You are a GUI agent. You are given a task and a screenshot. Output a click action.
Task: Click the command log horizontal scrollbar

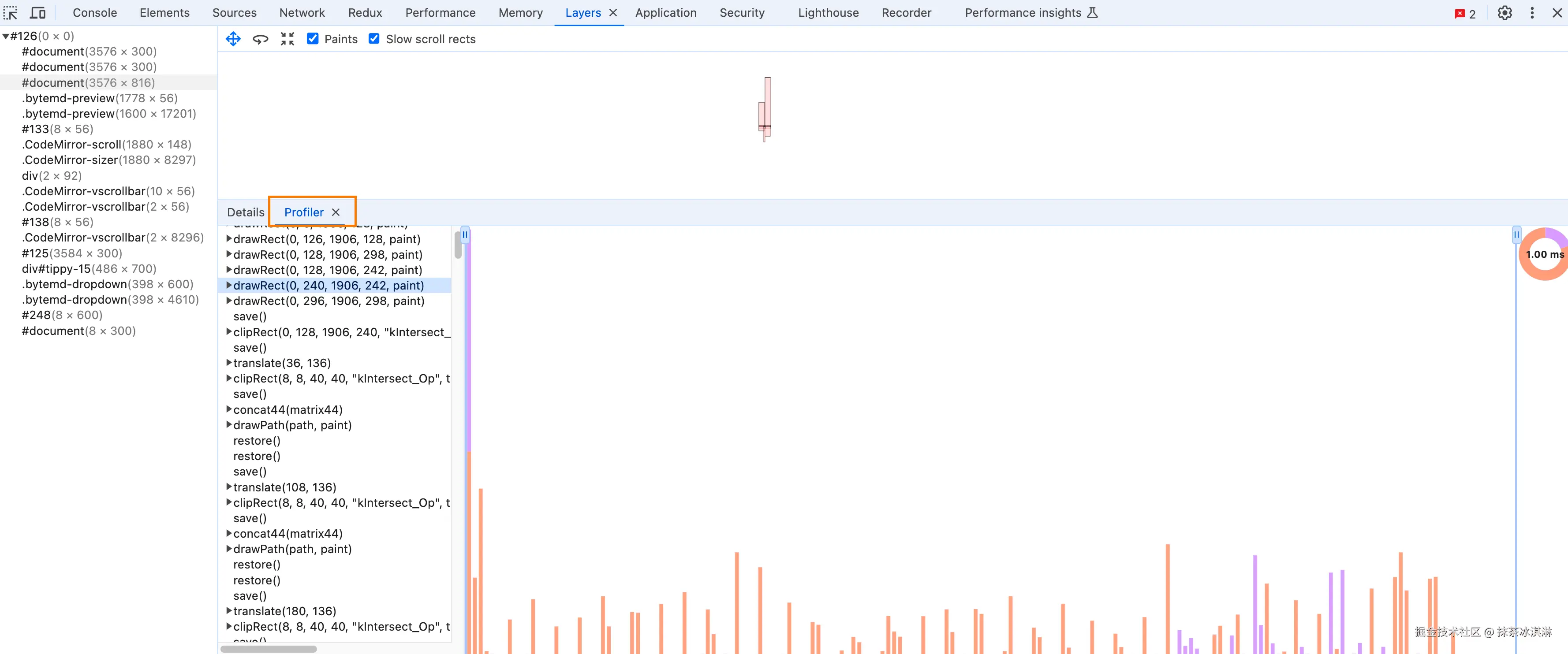point(269,649)
